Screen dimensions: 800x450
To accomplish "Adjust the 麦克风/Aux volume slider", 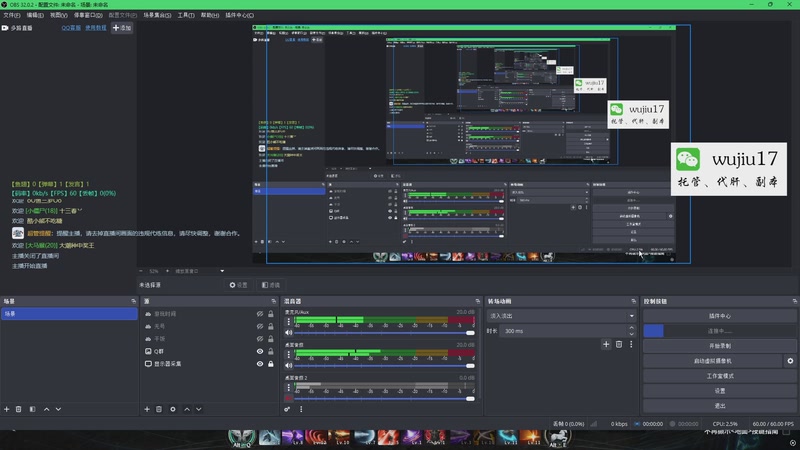I will pos(385,333).
